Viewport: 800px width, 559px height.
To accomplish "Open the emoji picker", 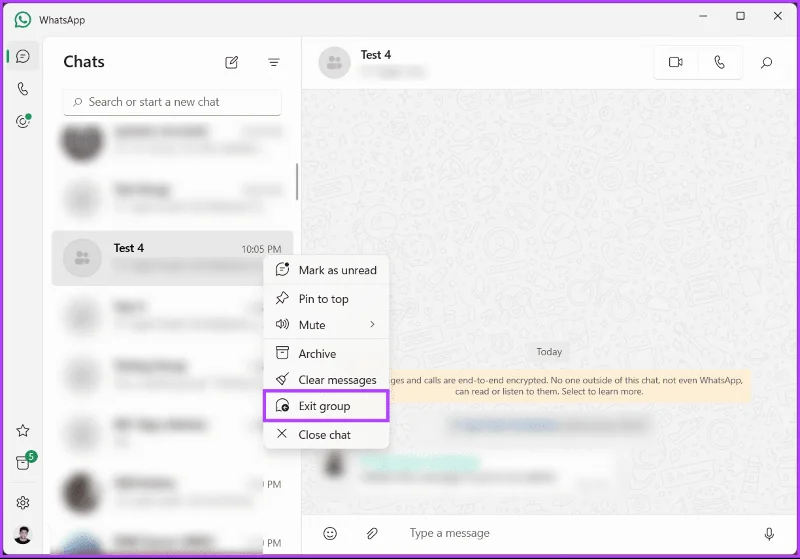I will click(x=330, y=533).
